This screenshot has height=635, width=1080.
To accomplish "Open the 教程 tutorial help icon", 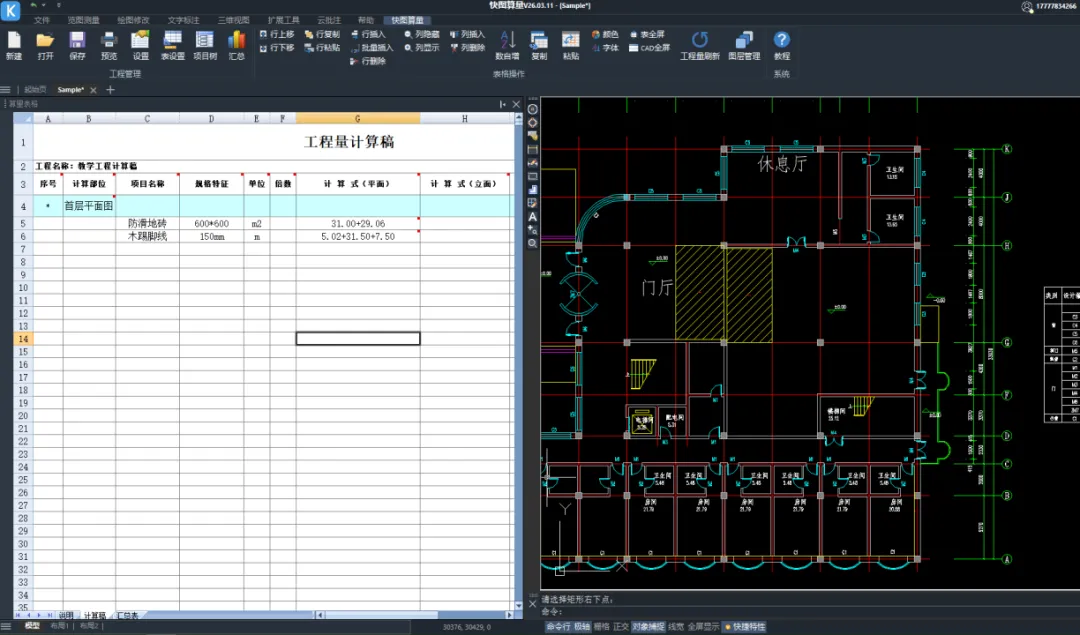I will point(781,45).
